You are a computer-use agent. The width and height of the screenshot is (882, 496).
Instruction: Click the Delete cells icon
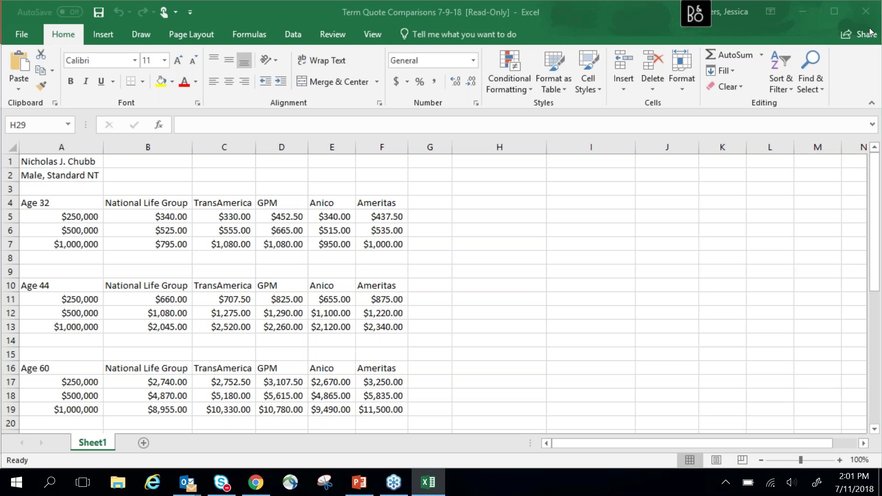[652, 68]
